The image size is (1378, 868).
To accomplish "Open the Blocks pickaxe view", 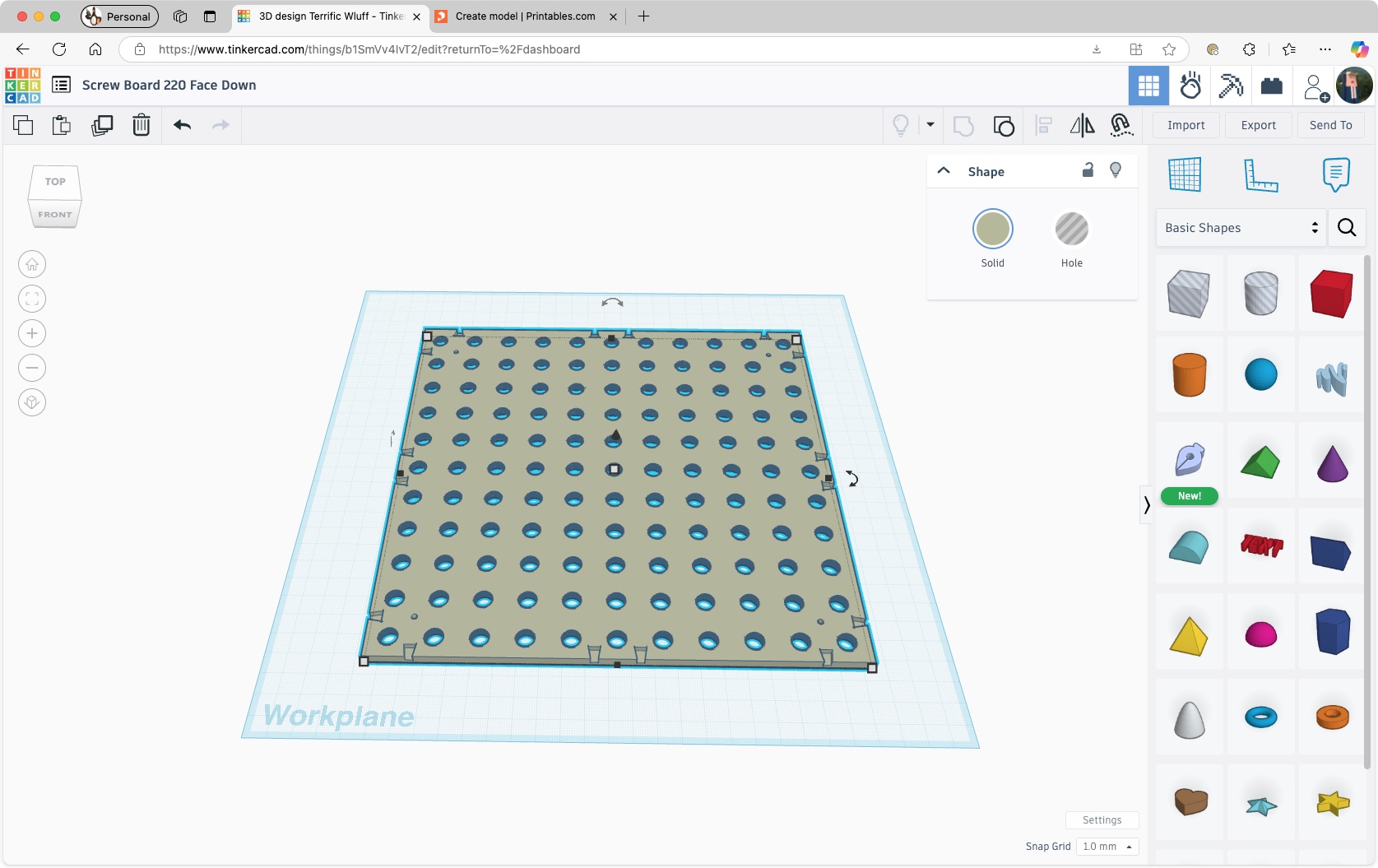I will click(x=1231, y=86).
